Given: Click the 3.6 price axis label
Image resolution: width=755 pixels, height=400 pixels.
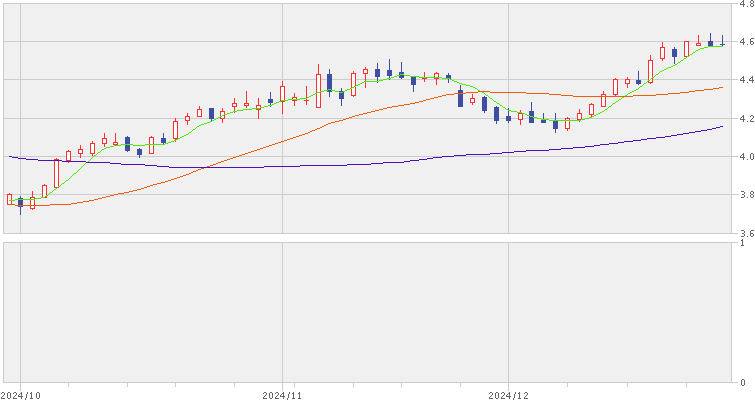Looking at the screenshot, I should pos(746,233).
